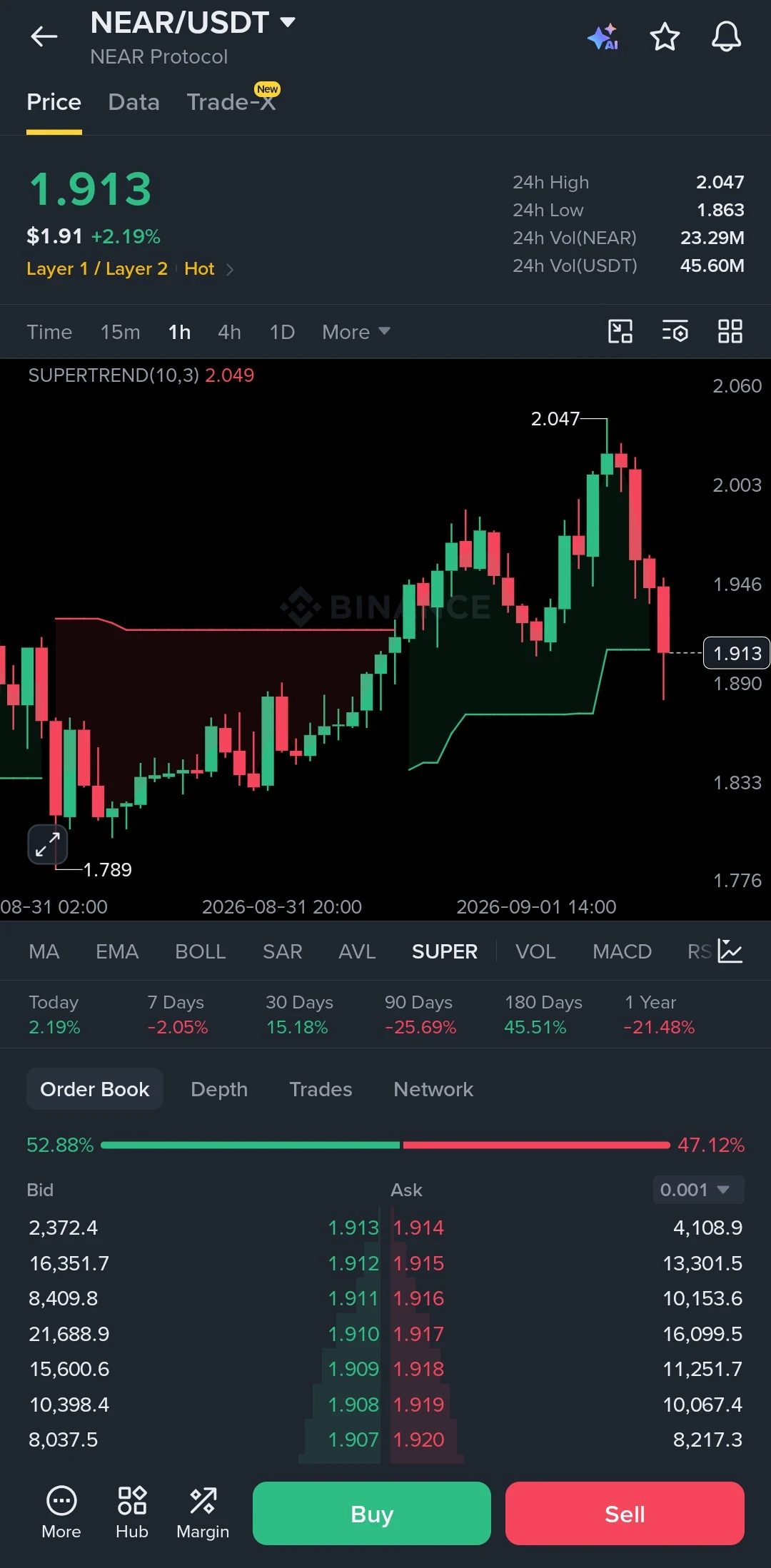
Task: Select the Time chart interval
Action: click(49, 332)
